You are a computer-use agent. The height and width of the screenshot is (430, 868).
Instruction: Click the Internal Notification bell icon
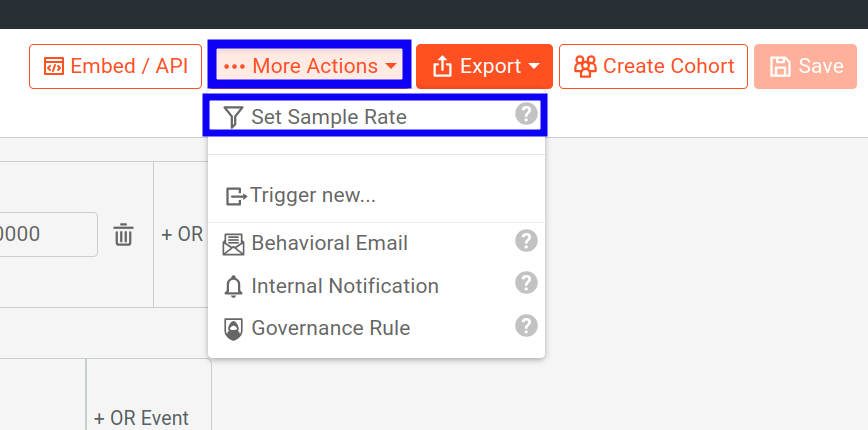pyautogui.click(x=233, y=287)
